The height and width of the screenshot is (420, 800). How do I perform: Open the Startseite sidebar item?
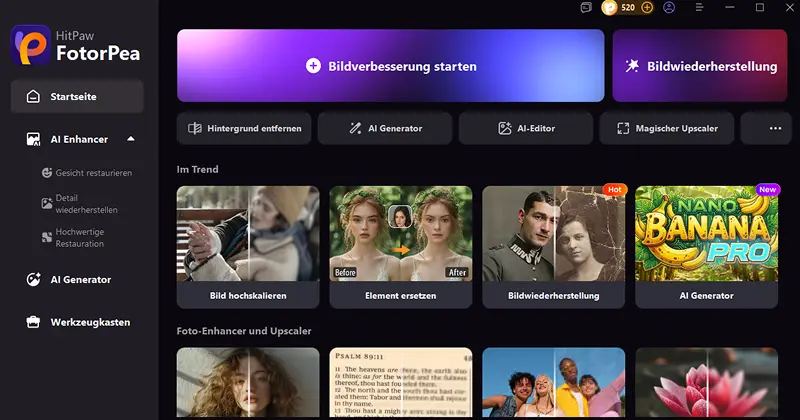77,96
